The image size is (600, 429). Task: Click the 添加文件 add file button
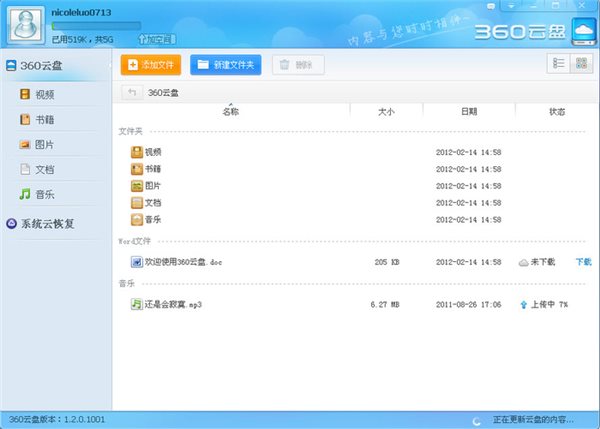click(x=151, y=65)
